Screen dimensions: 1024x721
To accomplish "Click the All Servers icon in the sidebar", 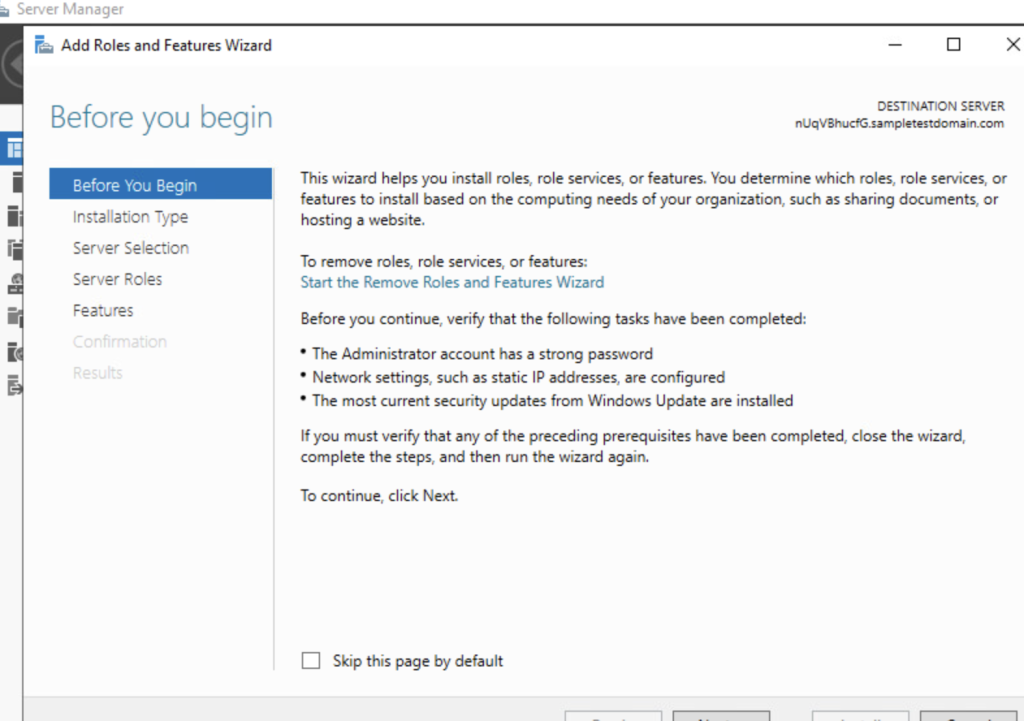I will pyautogui.click(x=14, y=216).
